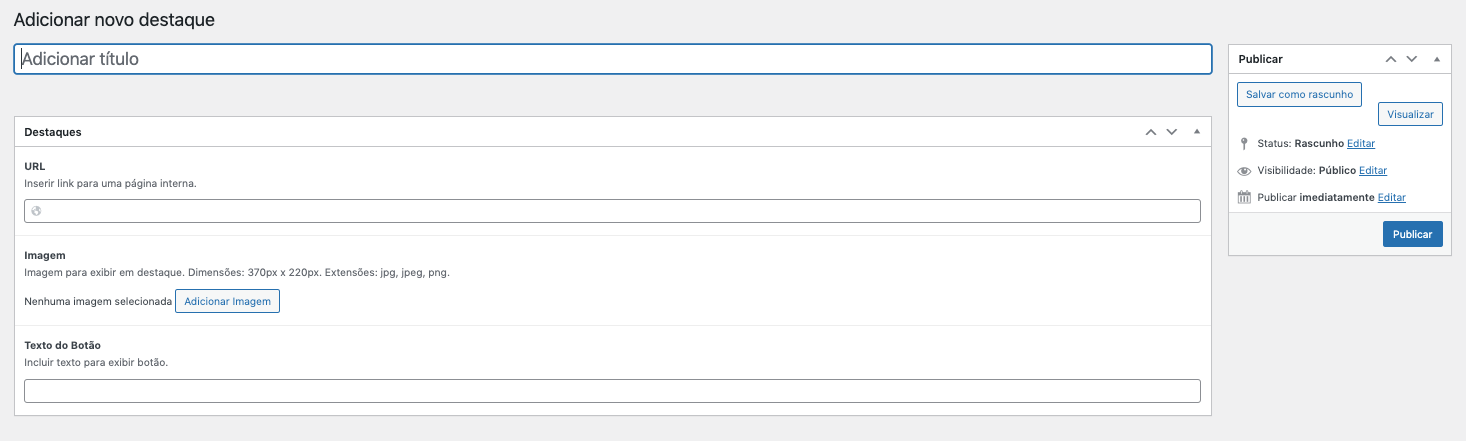1466x441 pixels.
Task: Edit the Status Rascunho setting
Action: pos(1360,144)
